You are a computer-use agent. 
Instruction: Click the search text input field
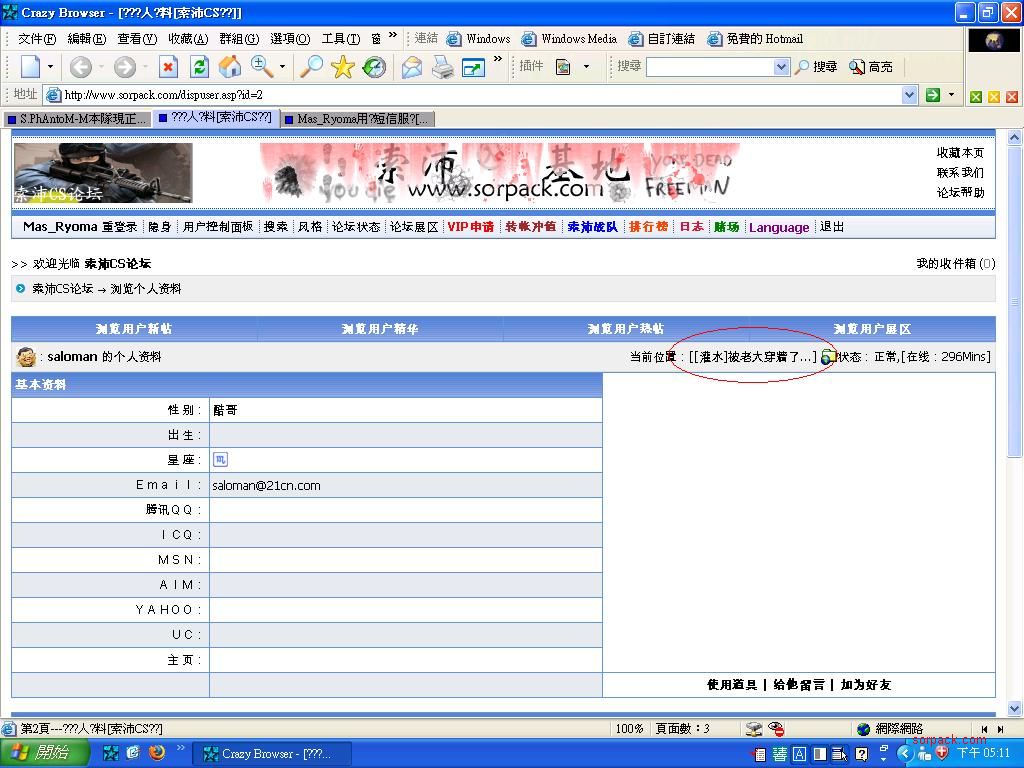coord(709,67)
